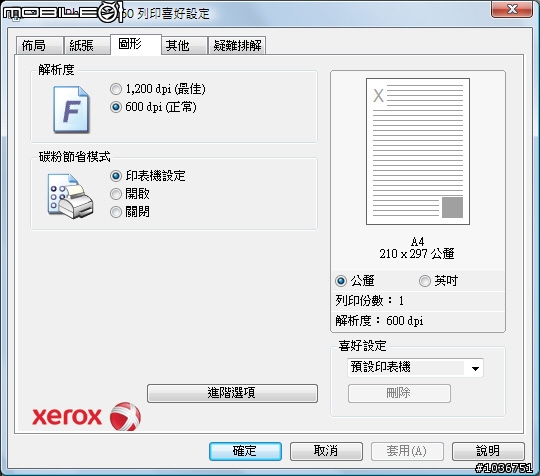The height and width of the screenshot is (476, 540).
Task: Go to the 其他 tab
Action: coord(184,45)
